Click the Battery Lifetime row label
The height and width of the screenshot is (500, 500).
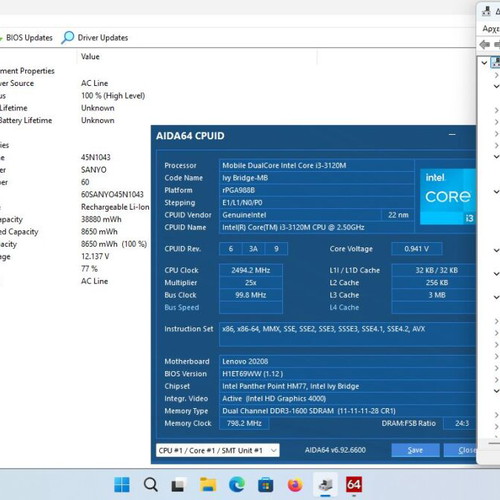click(x=26, y=120)
